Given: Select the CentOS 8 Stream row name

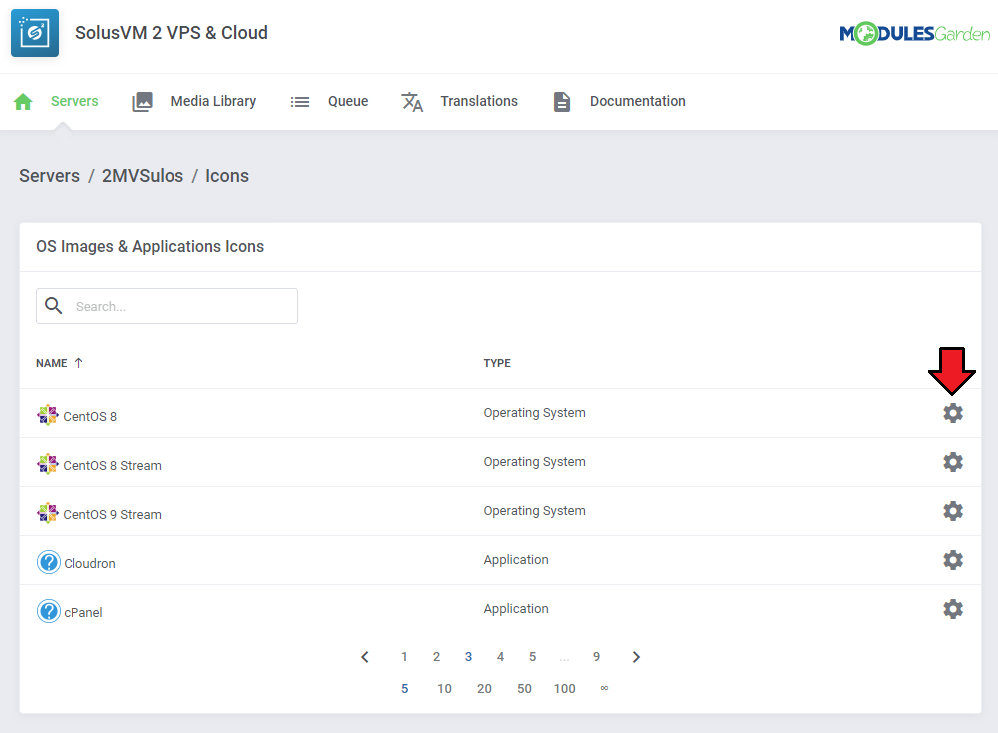Looking at the screenshot, I should (x=113, y=465).
